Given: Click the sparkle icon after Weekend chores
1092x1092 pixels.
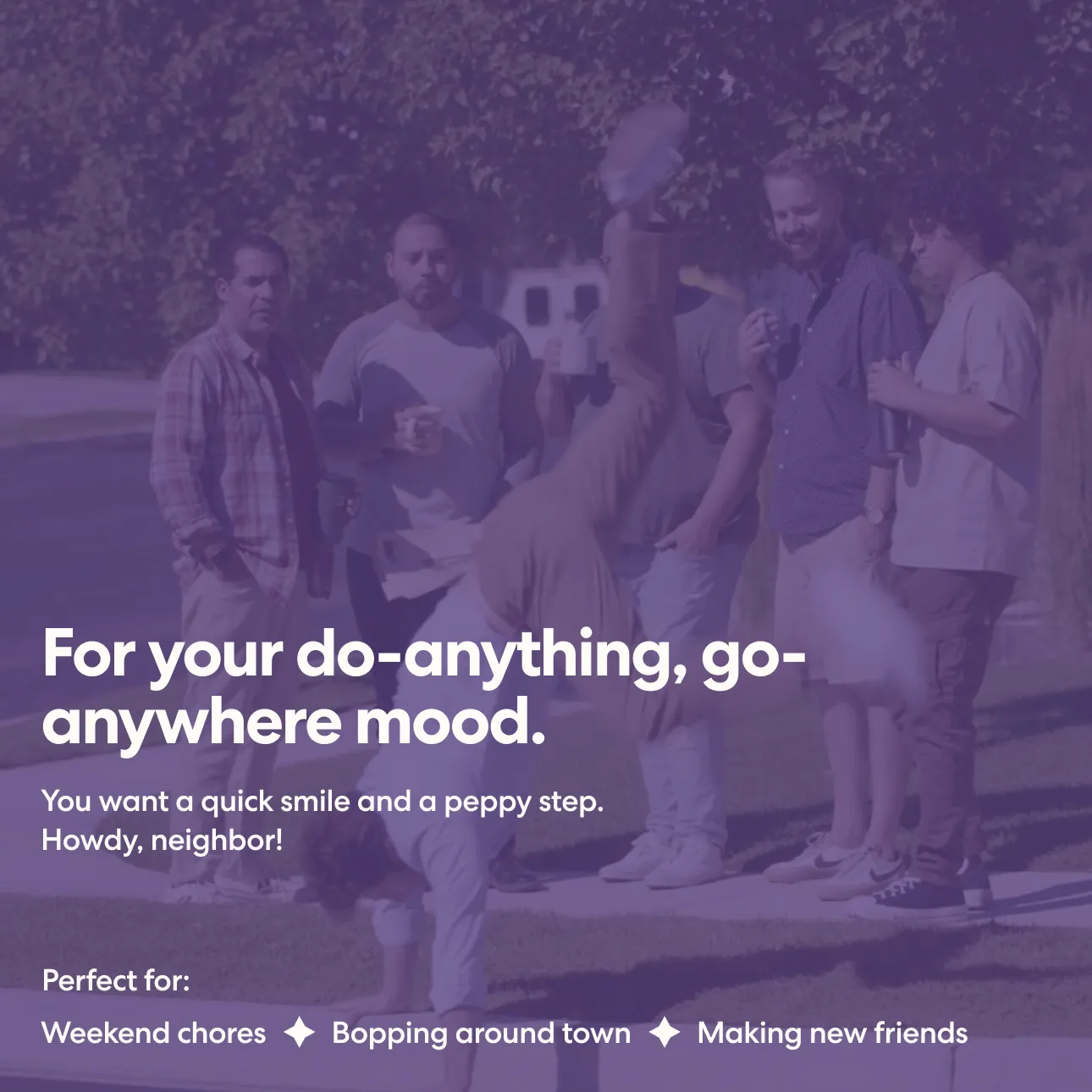Looking at the screenshot, I should (x=299, y=1033).
